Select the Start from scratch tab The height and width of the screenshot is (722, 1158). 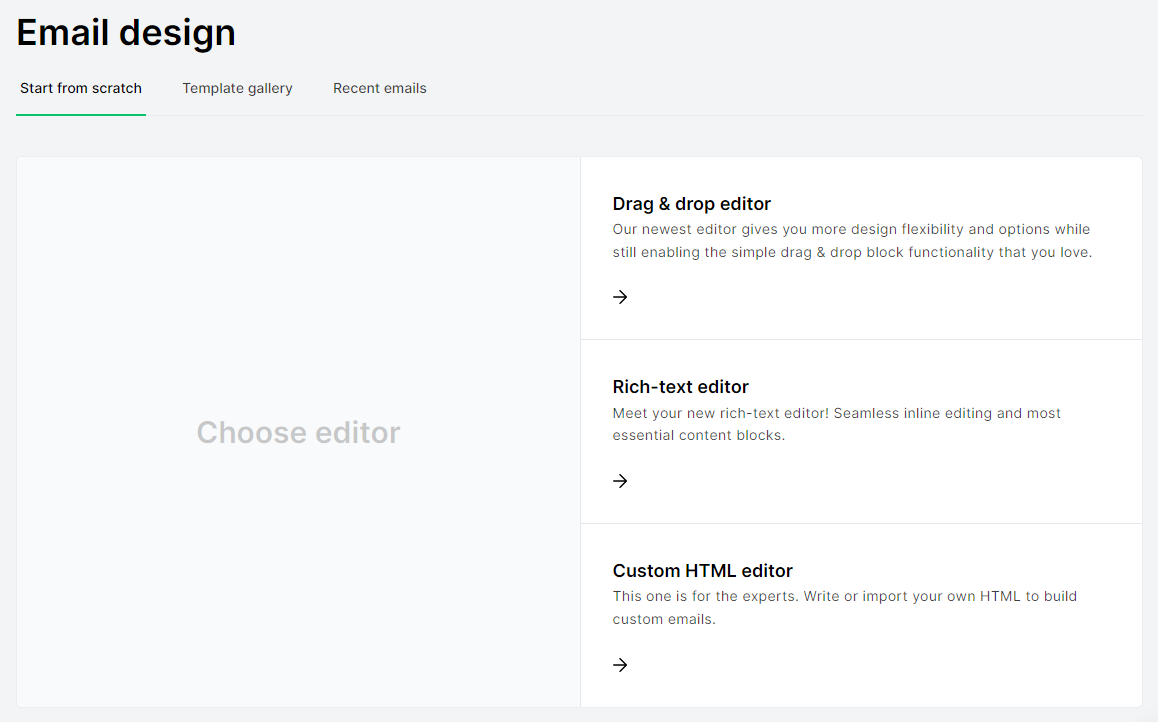(81, 88)
